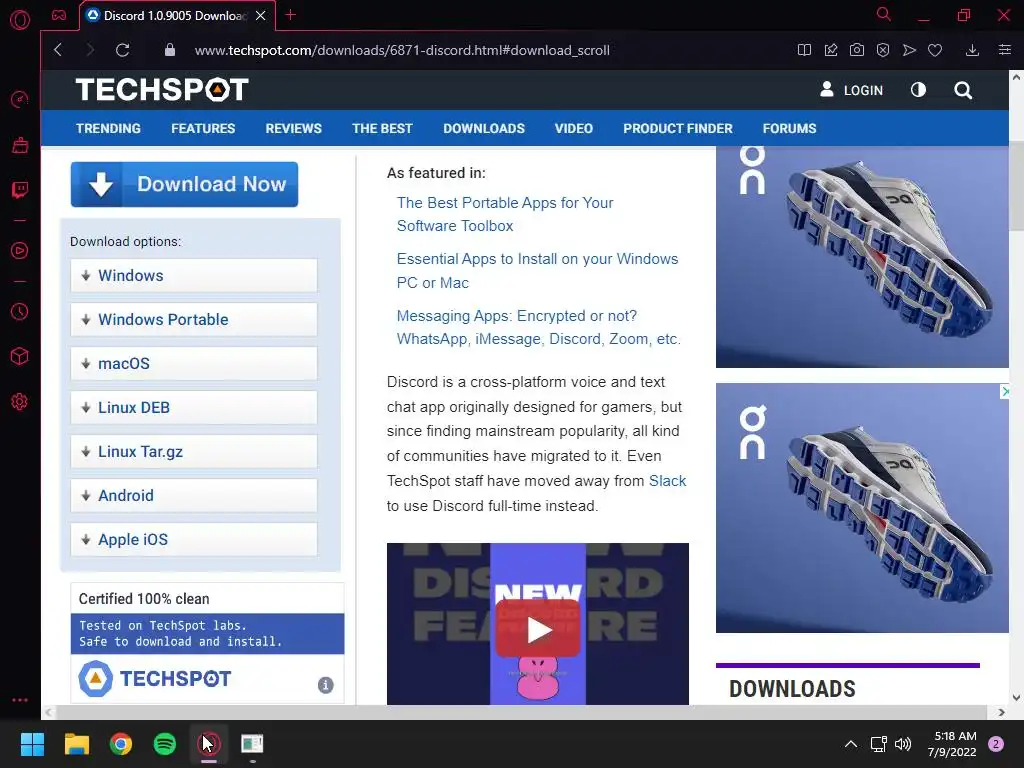Choose the Linux Tar.gz download option
Screen dimensions: 1024x768
pyautogui.click(x=194, y=451)
